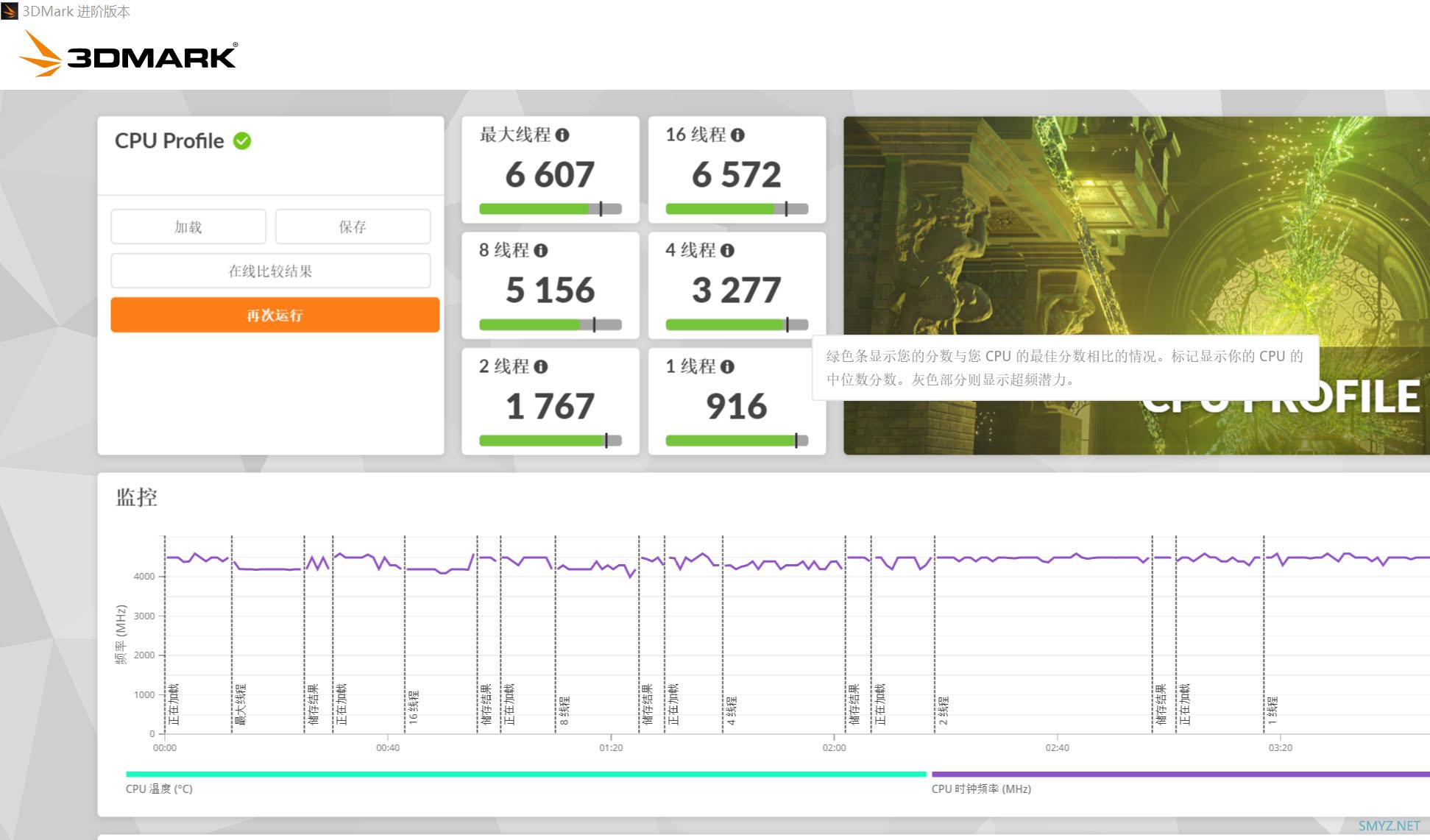This screenshot has height=840, width=1430.
Task: Click the 最大线程 score bar
Action: (551, 209)
